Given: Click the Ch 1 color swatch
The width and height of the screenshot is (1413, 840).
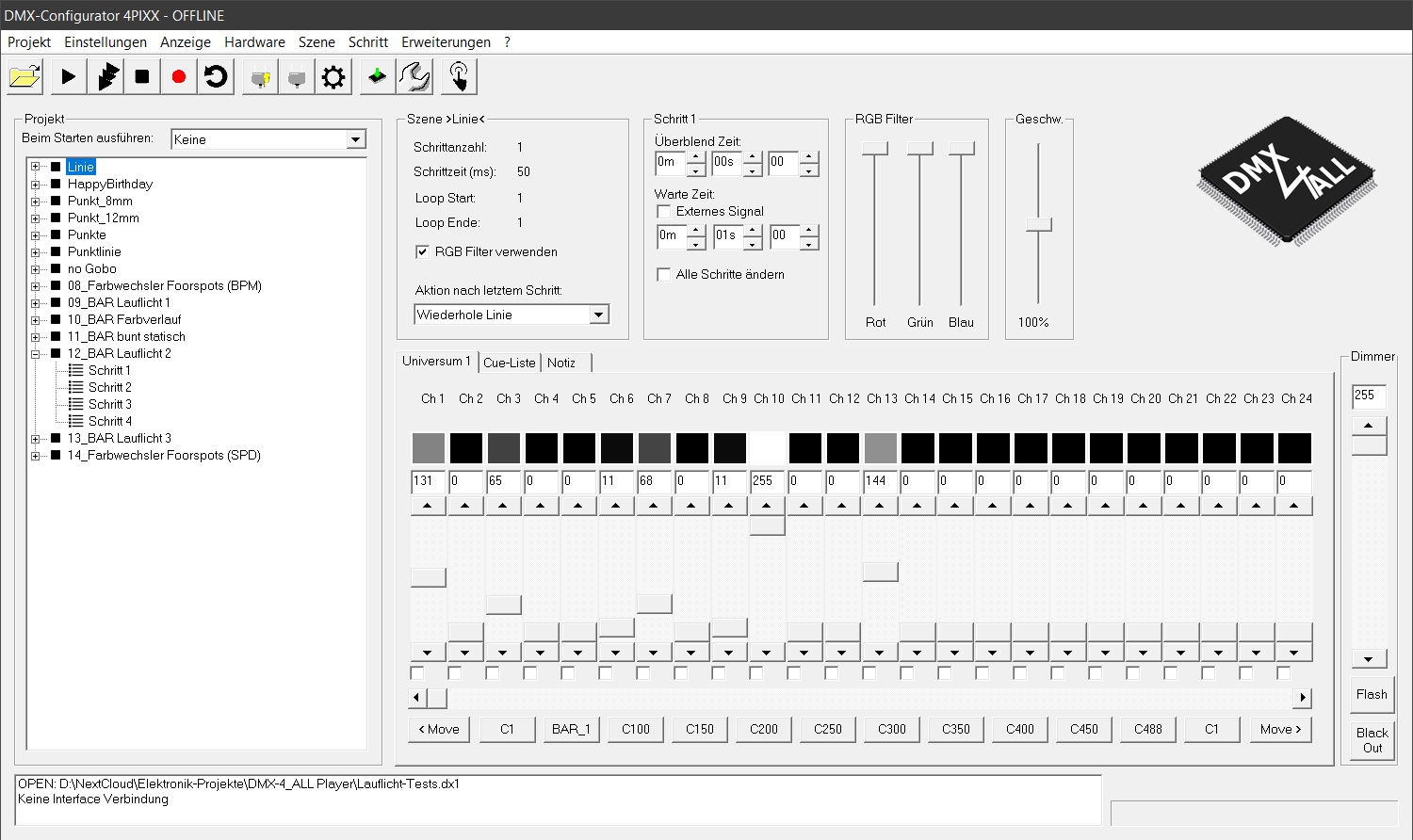Looking at the screenshot, I should (428, 447).
